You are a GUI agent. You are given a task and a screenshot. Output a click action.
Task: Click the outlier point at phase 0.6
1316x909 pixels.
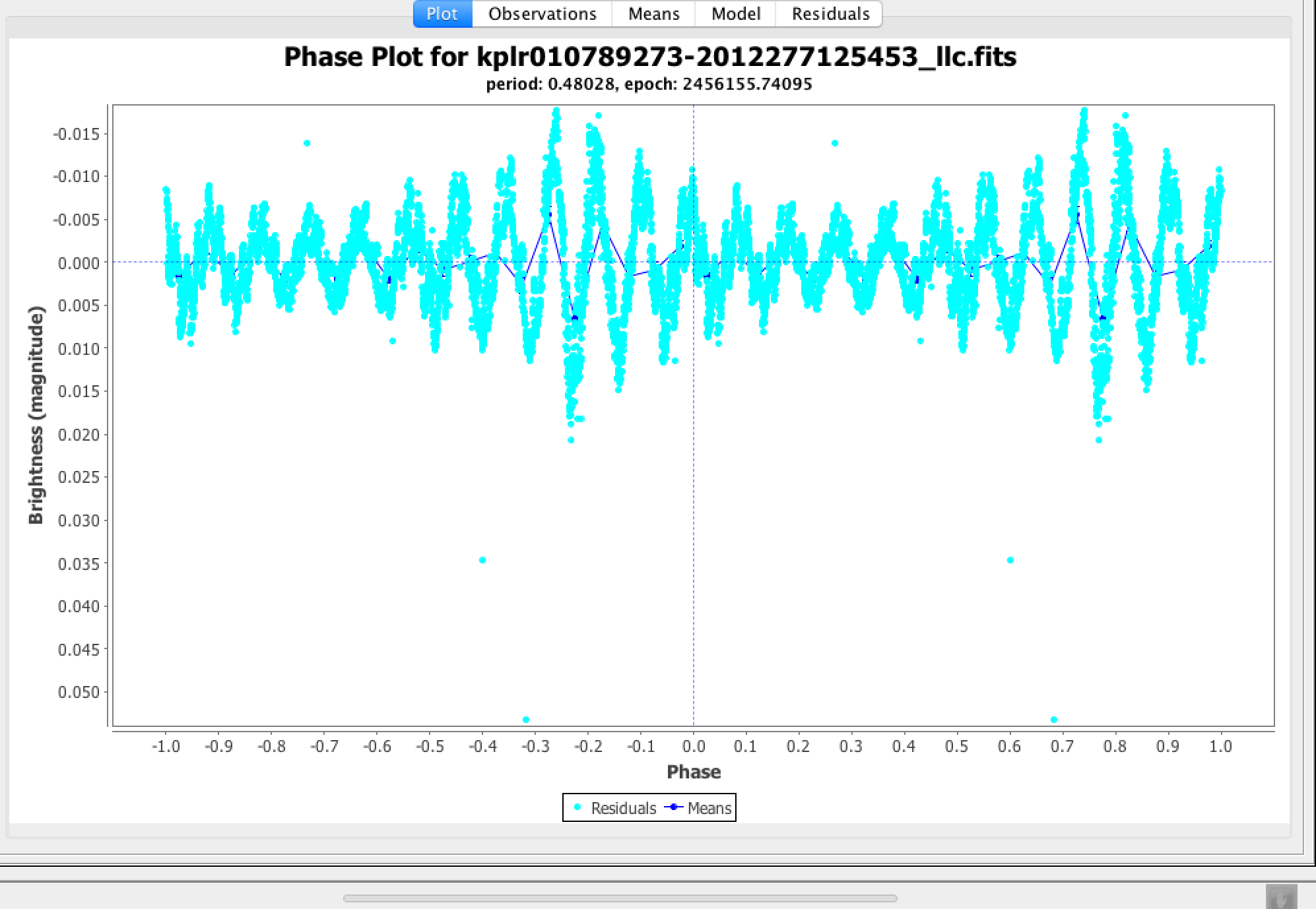click(x=1010, y=560)
